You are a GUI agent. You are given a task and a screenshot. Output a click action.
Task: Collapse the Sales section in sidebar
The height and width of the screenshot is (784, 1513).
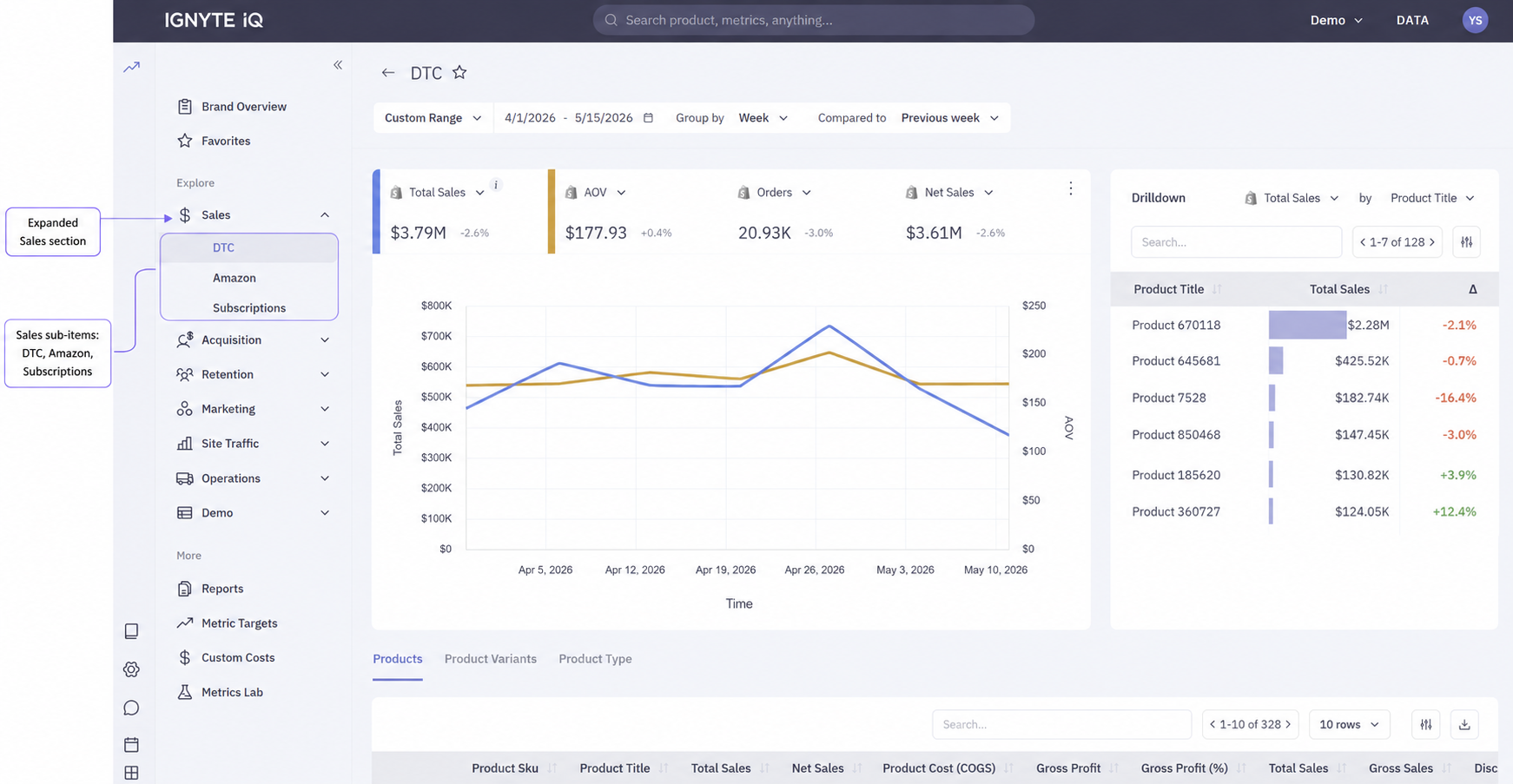[x=325, y=215]
